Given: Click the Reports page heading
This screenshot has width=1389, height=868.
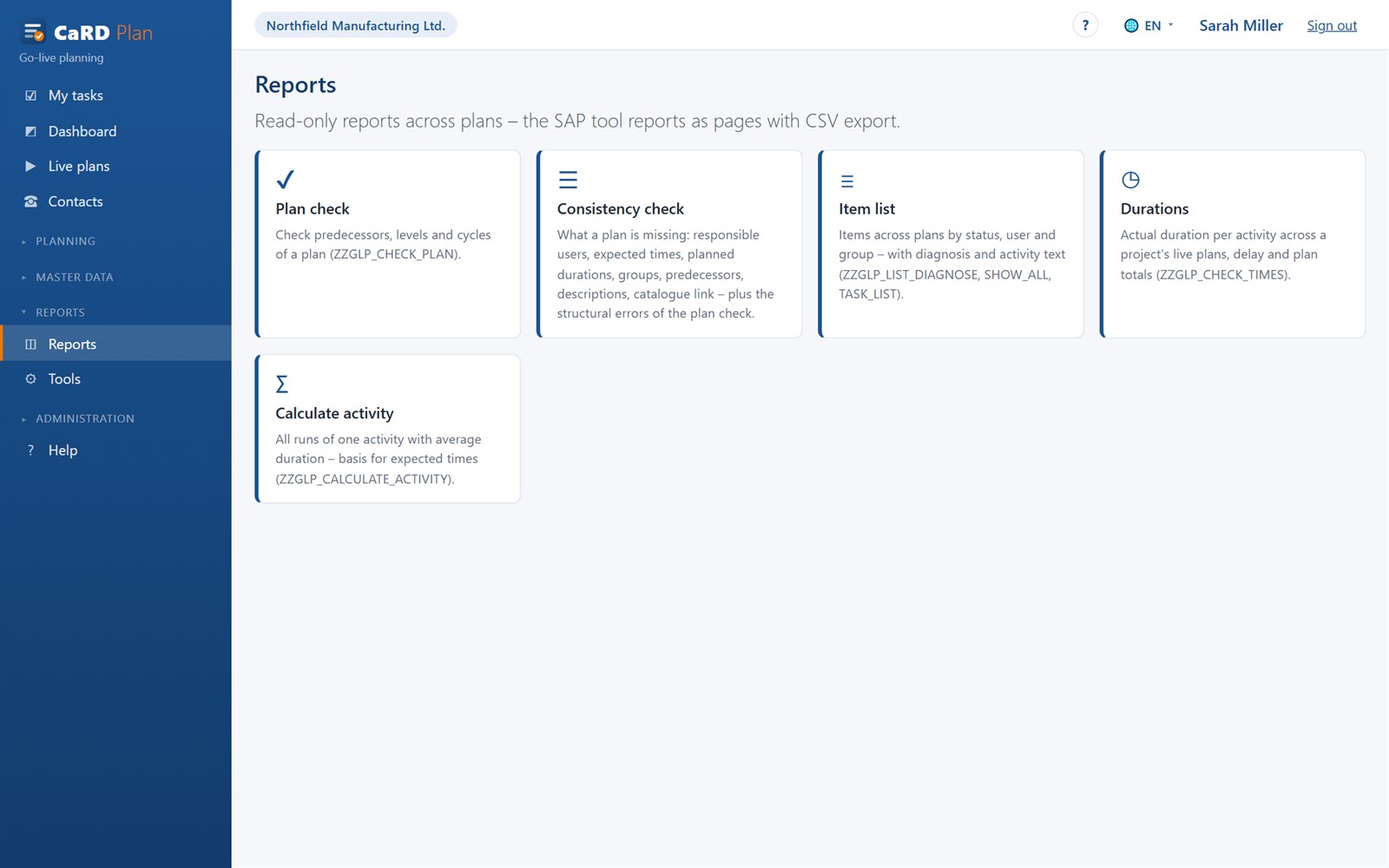Looking at the screenshot, I should click(x=295, y=85).
